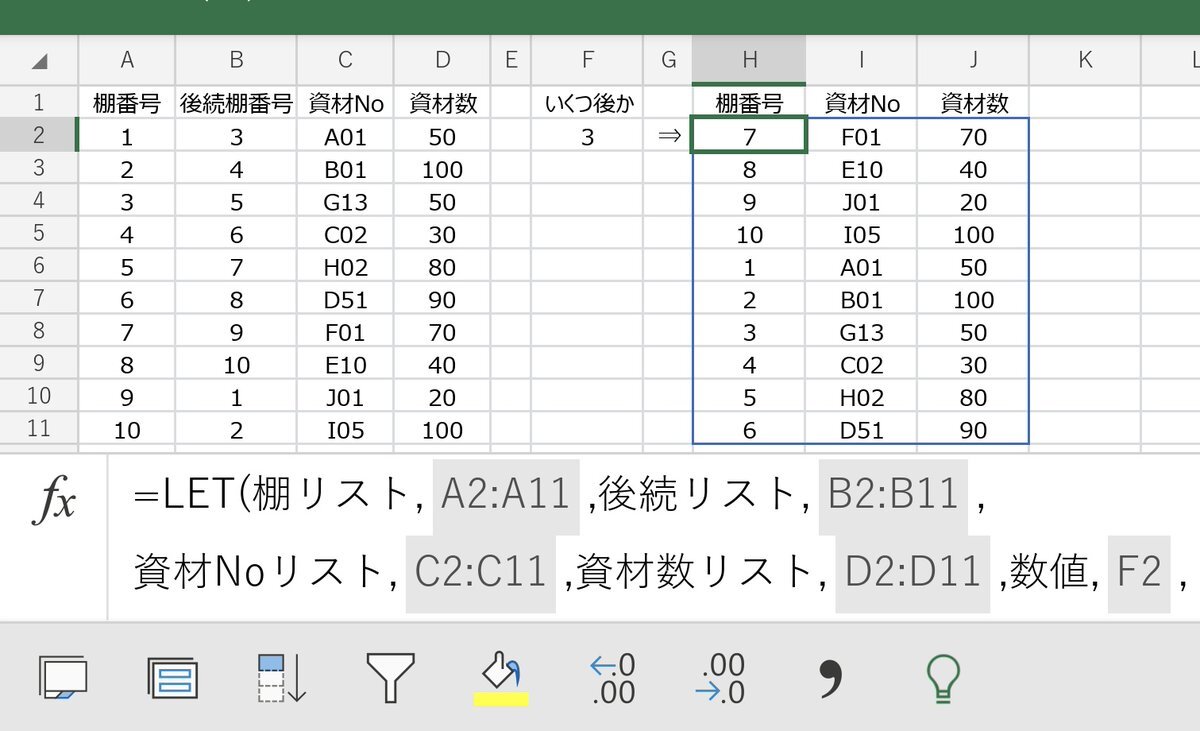Select column B header

[236, 60]
